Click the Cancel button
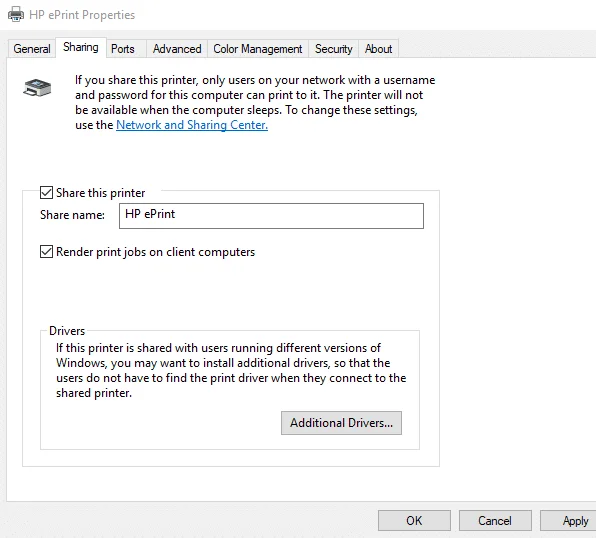Viewport: 596px width, 538px height. [495, 521]
